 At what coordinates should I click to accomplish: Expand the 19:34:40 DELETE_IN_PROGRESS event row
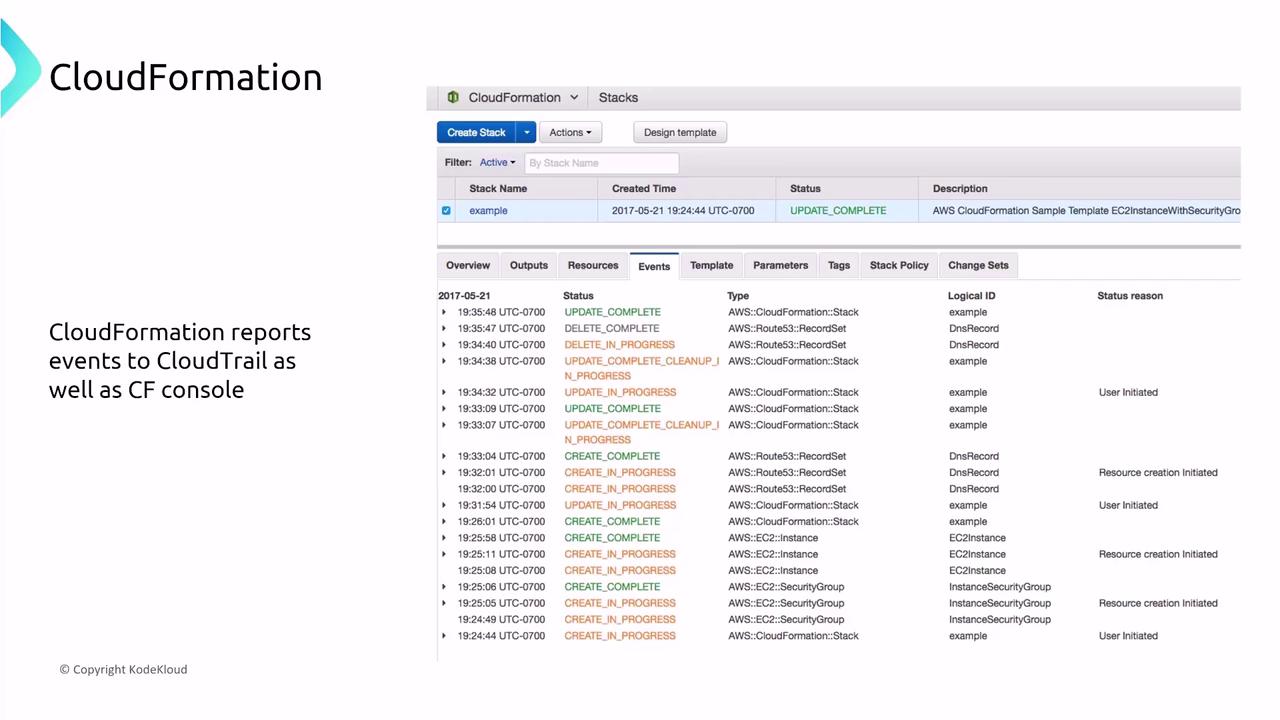tap(444, 345)
